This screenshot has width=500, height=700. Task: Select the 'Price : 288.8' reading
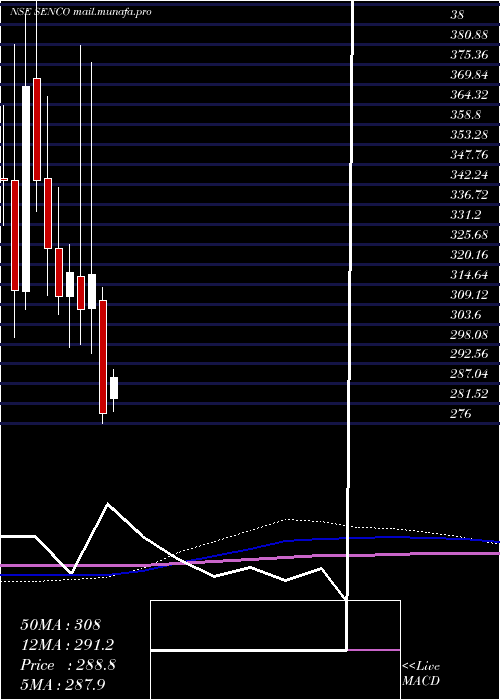[x=68, y=665]
